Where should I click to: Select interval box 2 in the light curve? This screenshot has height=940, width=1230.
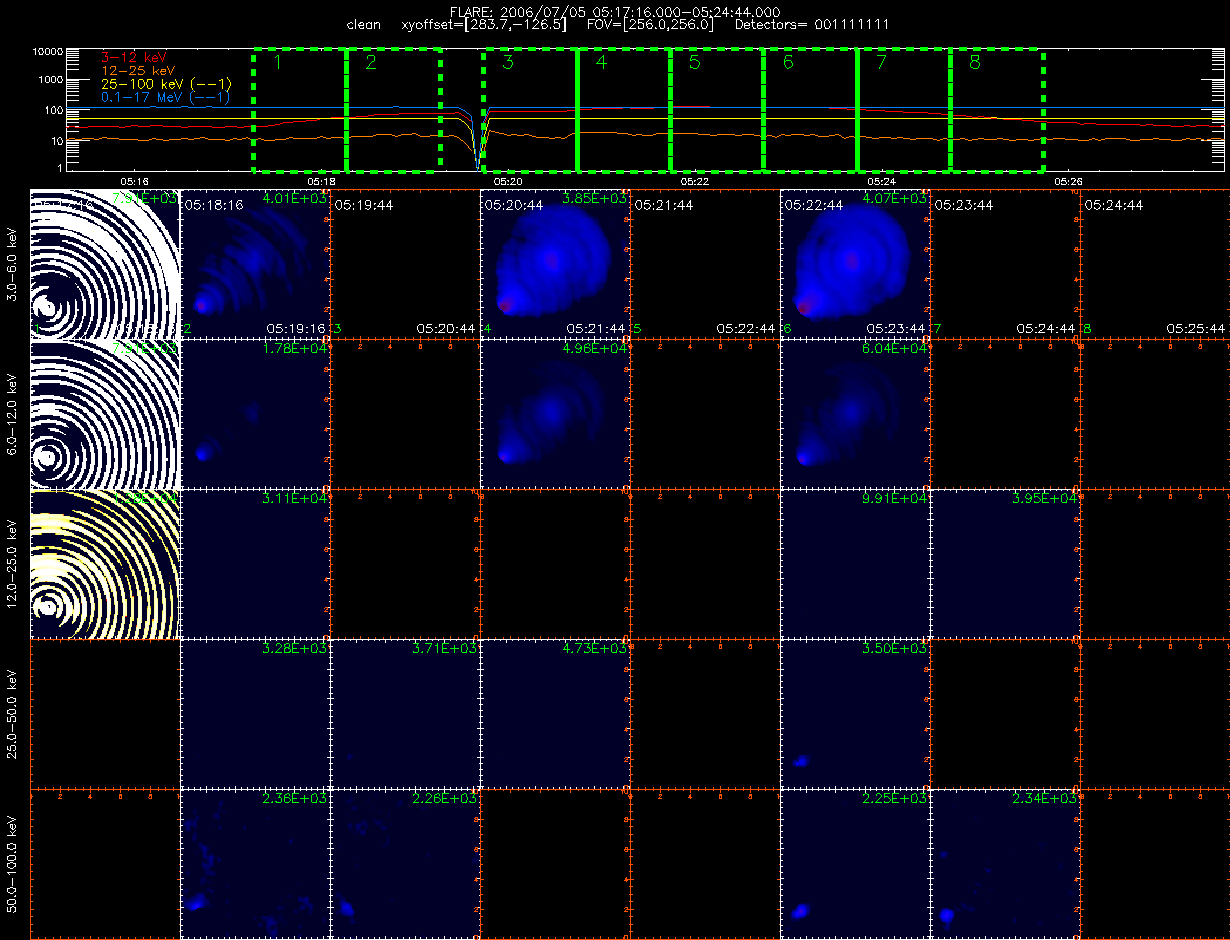pos(394,109)
